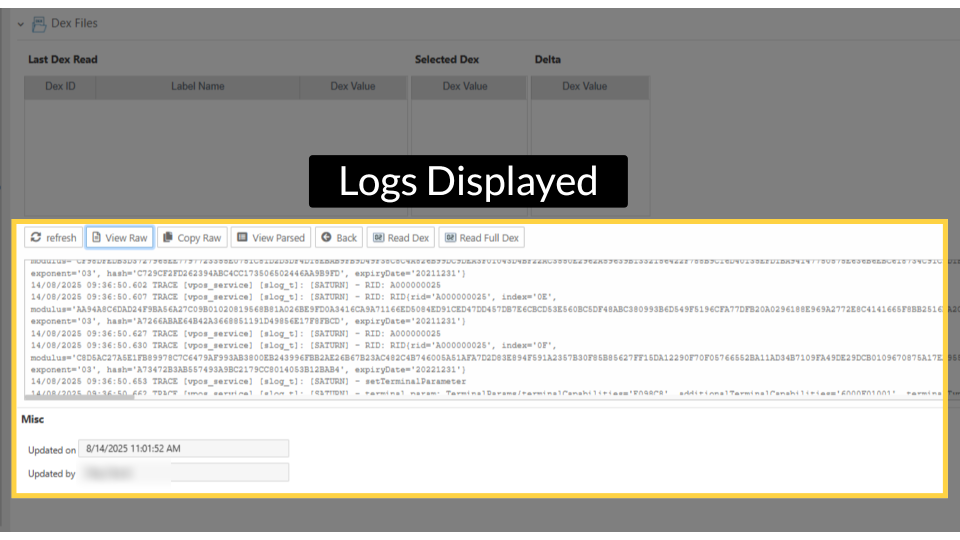The image size is (960, 540).
Task: Click the Read Dex icon
Action: coord(378,238)
